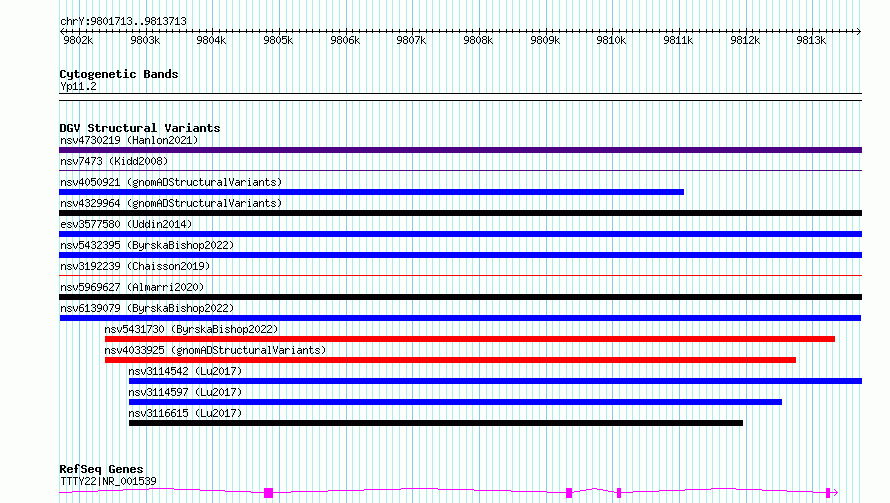The height and width of the screenshot is (503, 890).
Task: Open nsv5969627 (Almarri2020) label
Action: coord(132,287)
